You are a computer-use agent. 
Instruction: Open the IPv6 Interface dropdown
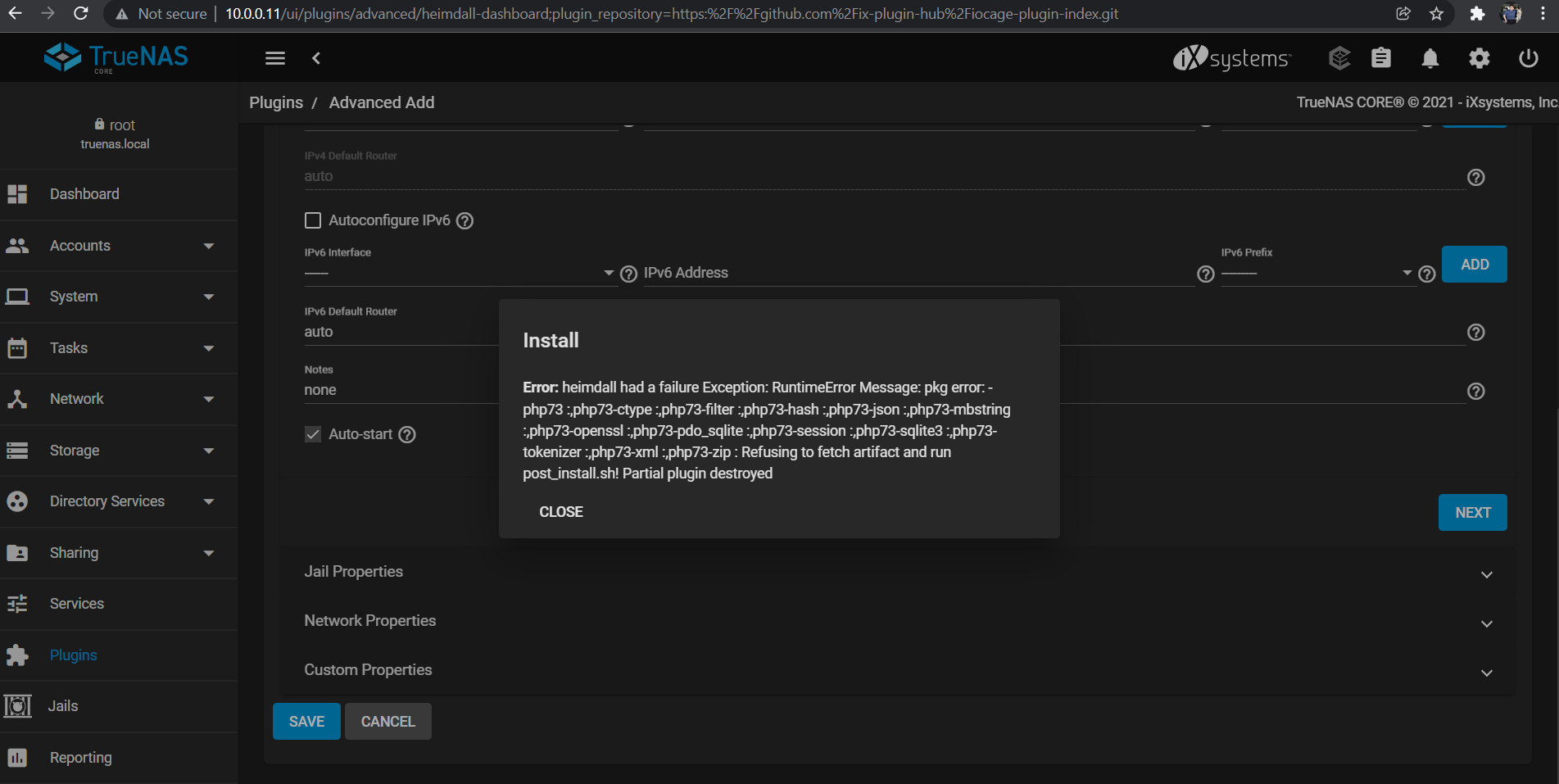tap(460, 273)
